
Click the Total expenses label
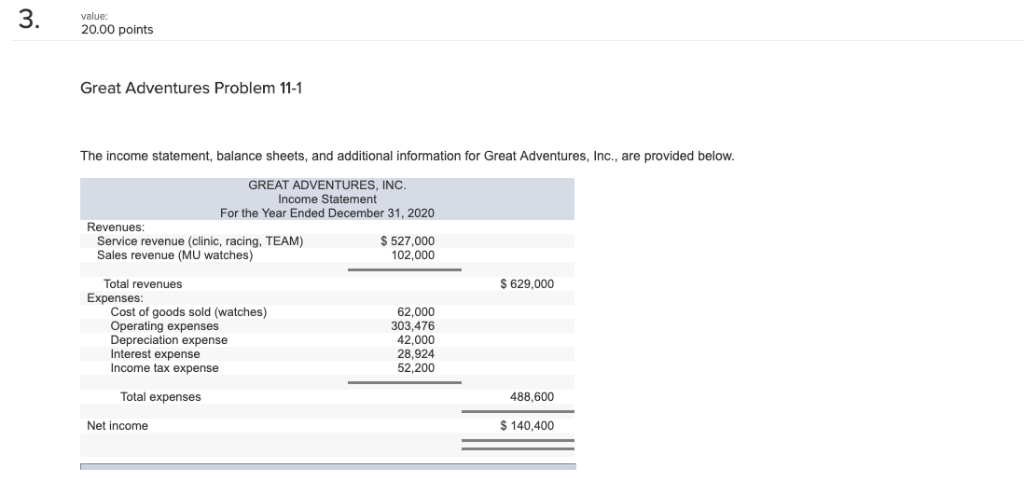(x=161, y=397)
